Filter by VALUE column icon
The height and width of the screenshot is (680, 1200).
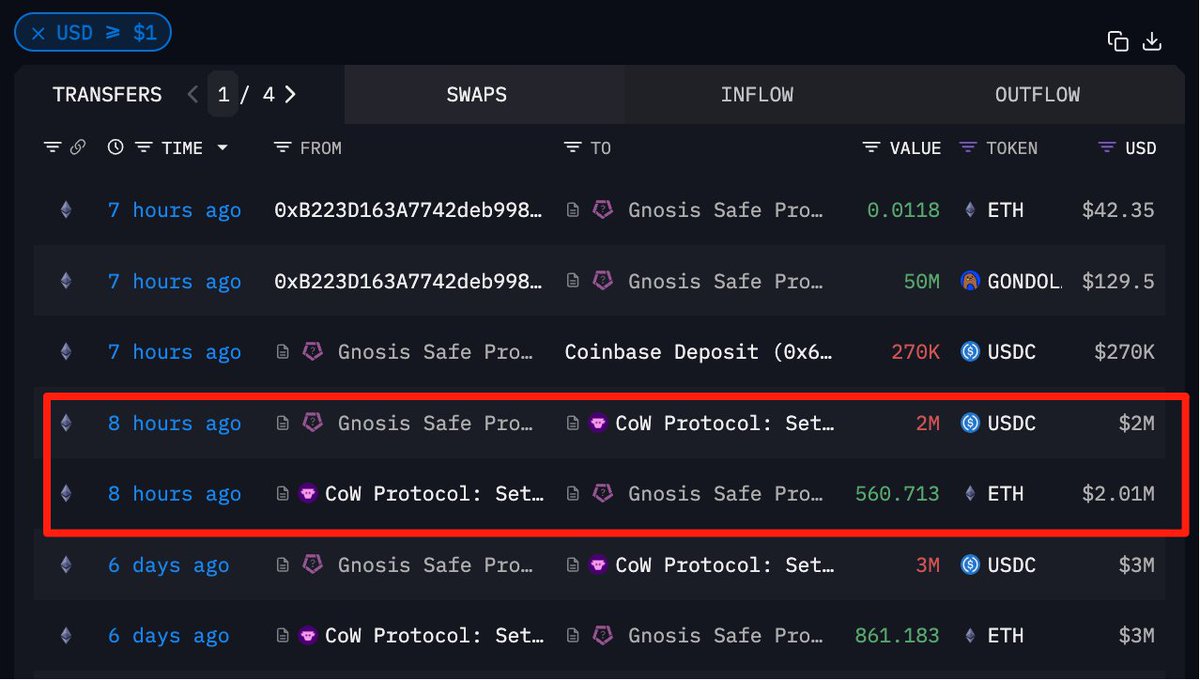click(872, 148)
